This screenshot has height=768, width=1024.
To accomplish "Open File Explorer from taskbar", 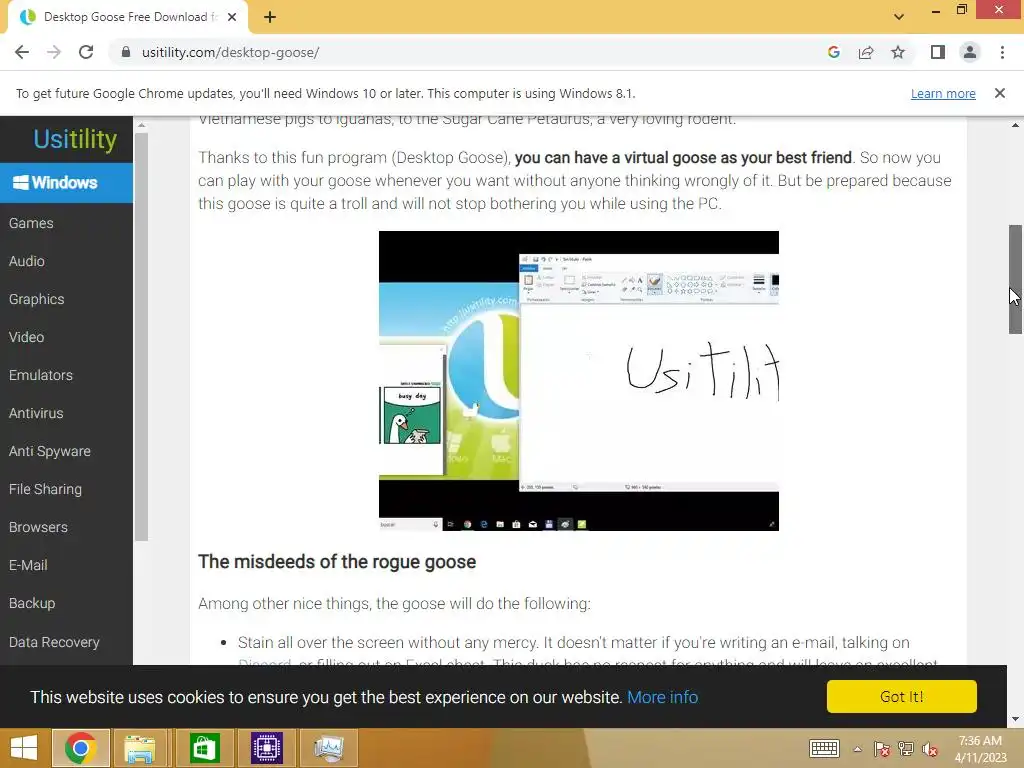I will (140, 748).
